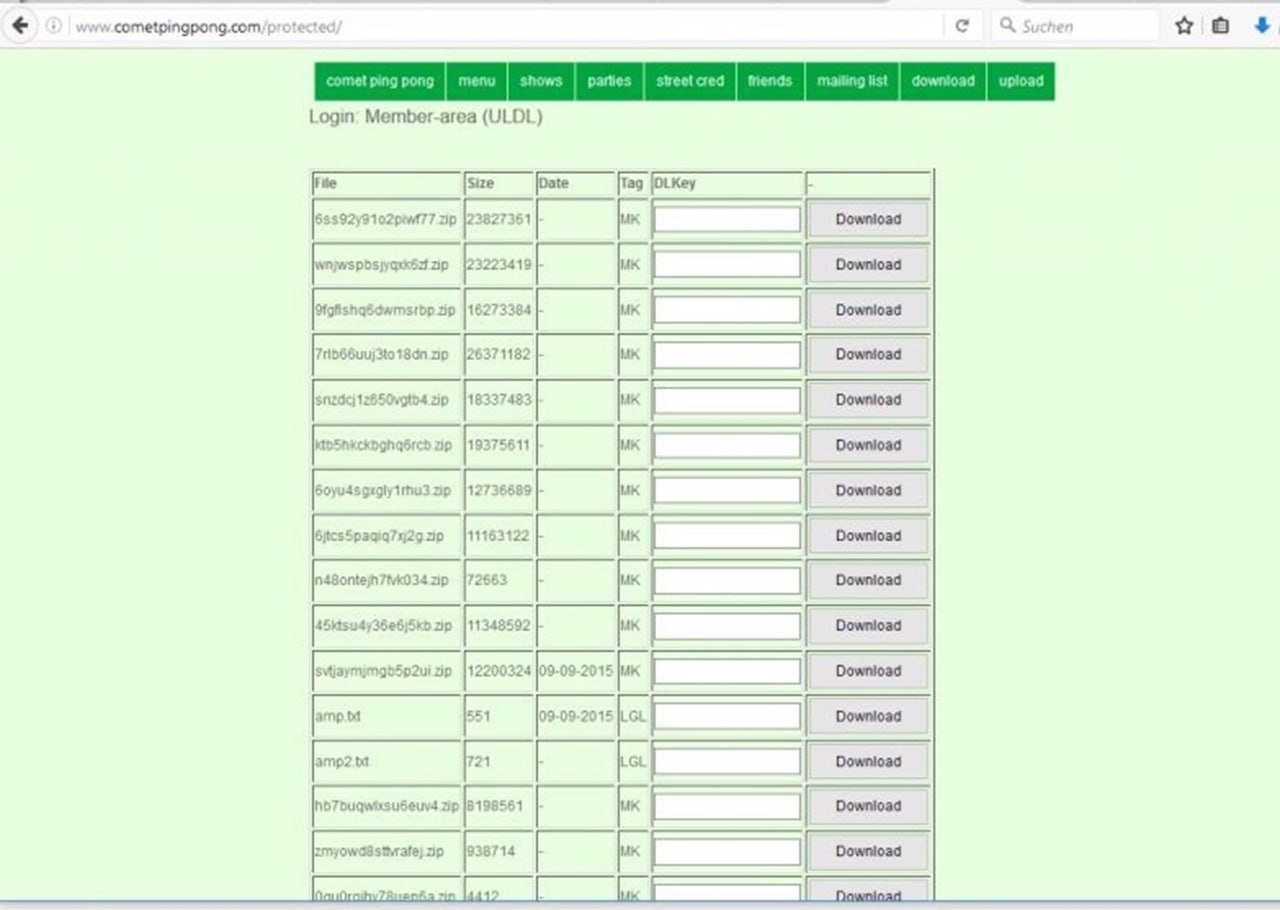This screenshot has height=910, width=1280.
Task: Click Download for zmyowd8sttvrafej.zip
Action: (x=868, y=851)
